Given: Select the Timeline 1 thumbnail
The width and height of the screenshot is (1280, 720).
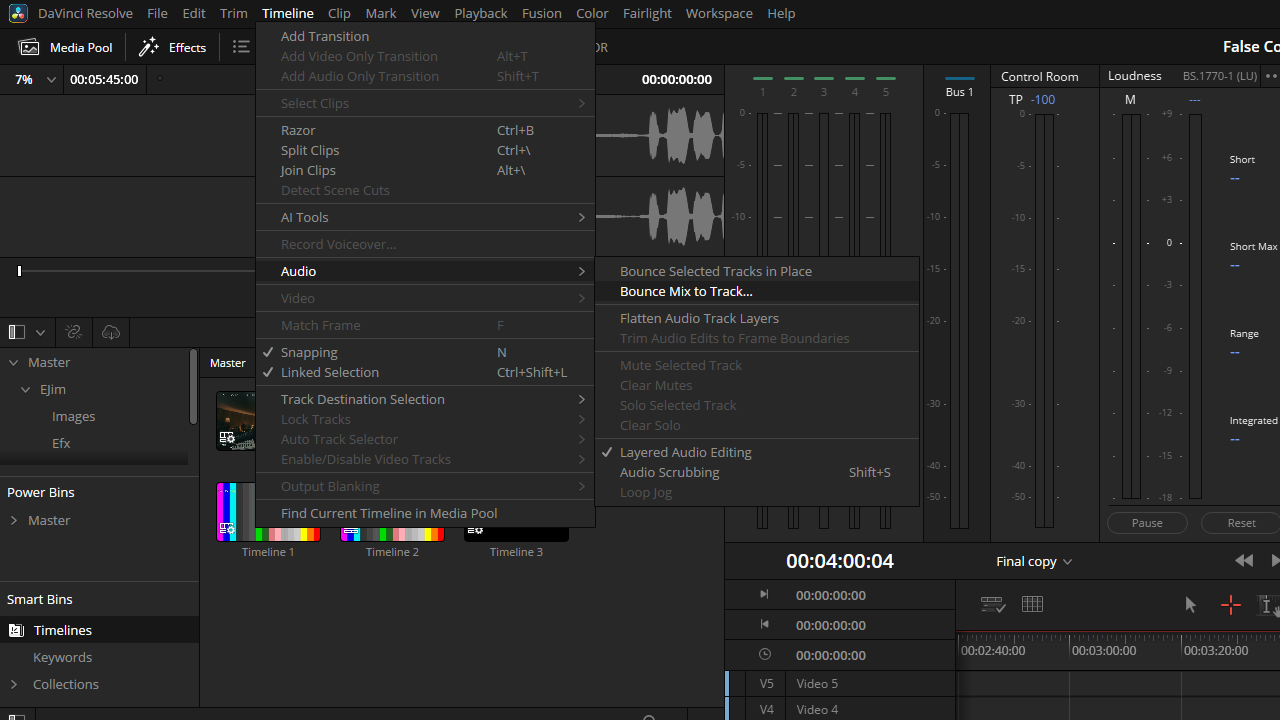Looking at the screenshot, I should [268, 512].
